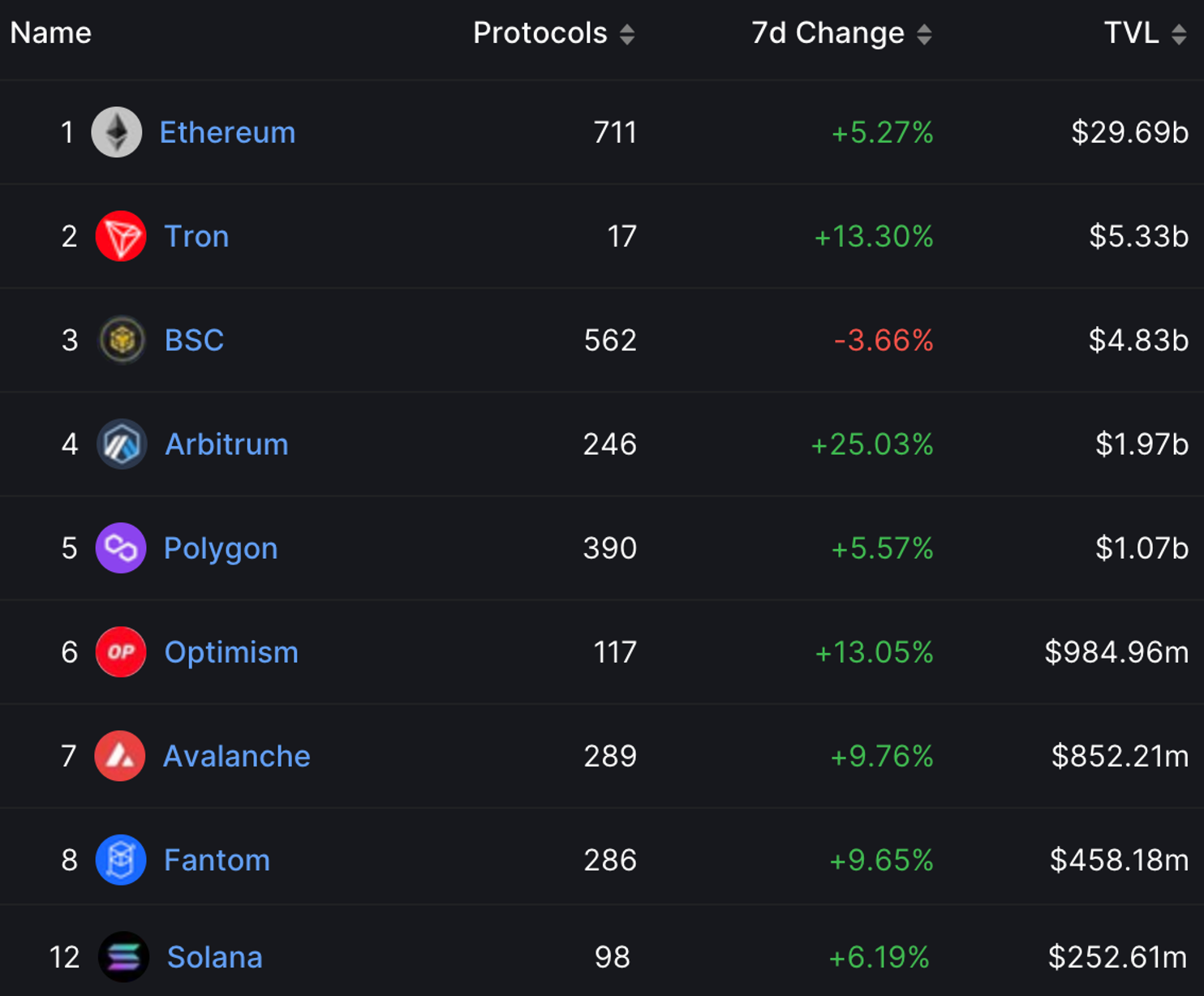Open the Ethereum chain link
This screenshot has width=1204, height=996.
(227, 132)
